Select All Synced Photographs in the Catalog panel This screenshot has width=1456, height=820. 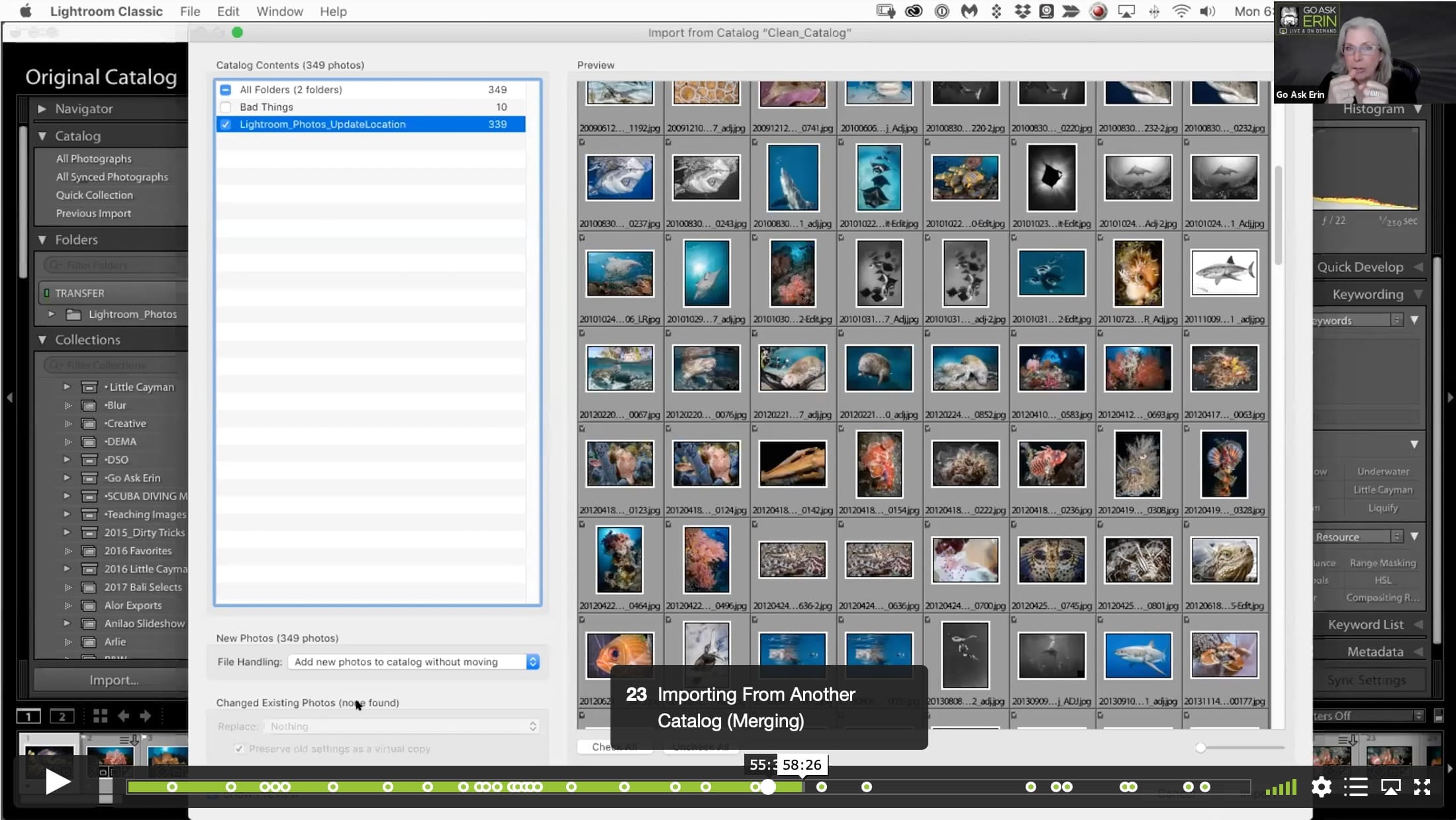point(112,177)
